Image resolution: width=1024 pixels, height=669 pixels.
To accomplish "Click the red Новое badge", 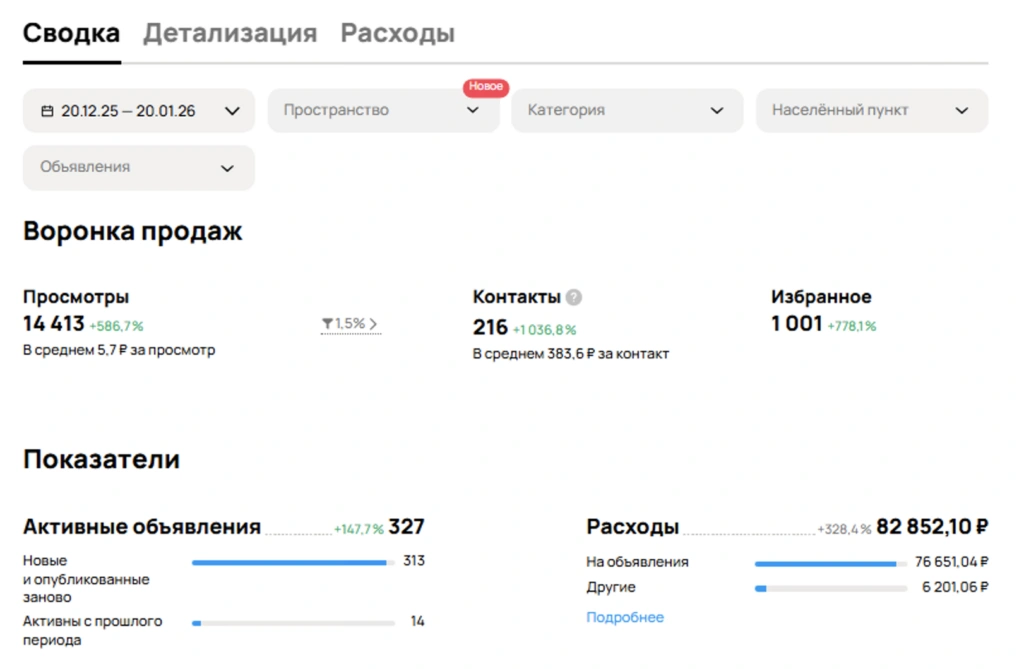I will click(x=486, y=86).
